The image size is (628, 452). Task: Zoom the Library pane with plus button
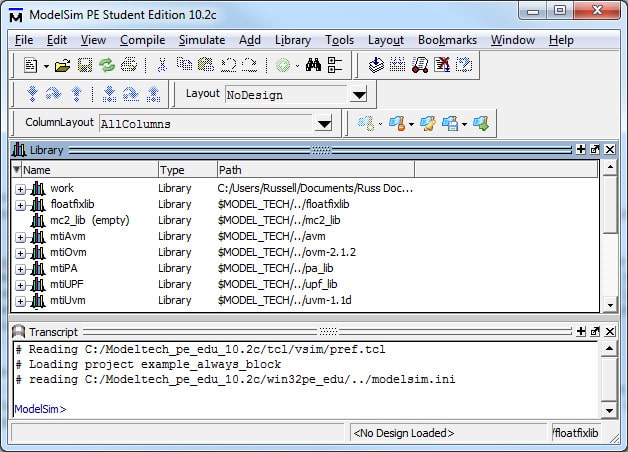pos(581,149)
